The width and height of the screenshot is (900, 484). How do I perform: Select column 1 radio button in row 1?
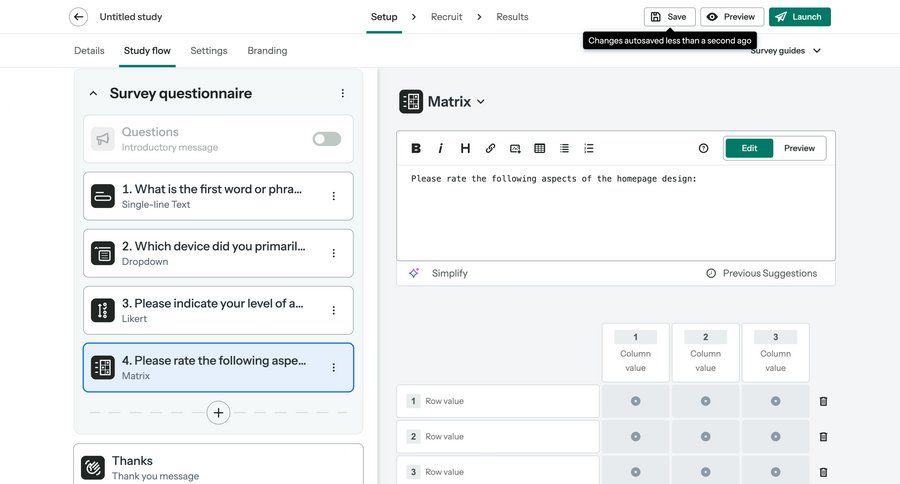pos(635,401)
